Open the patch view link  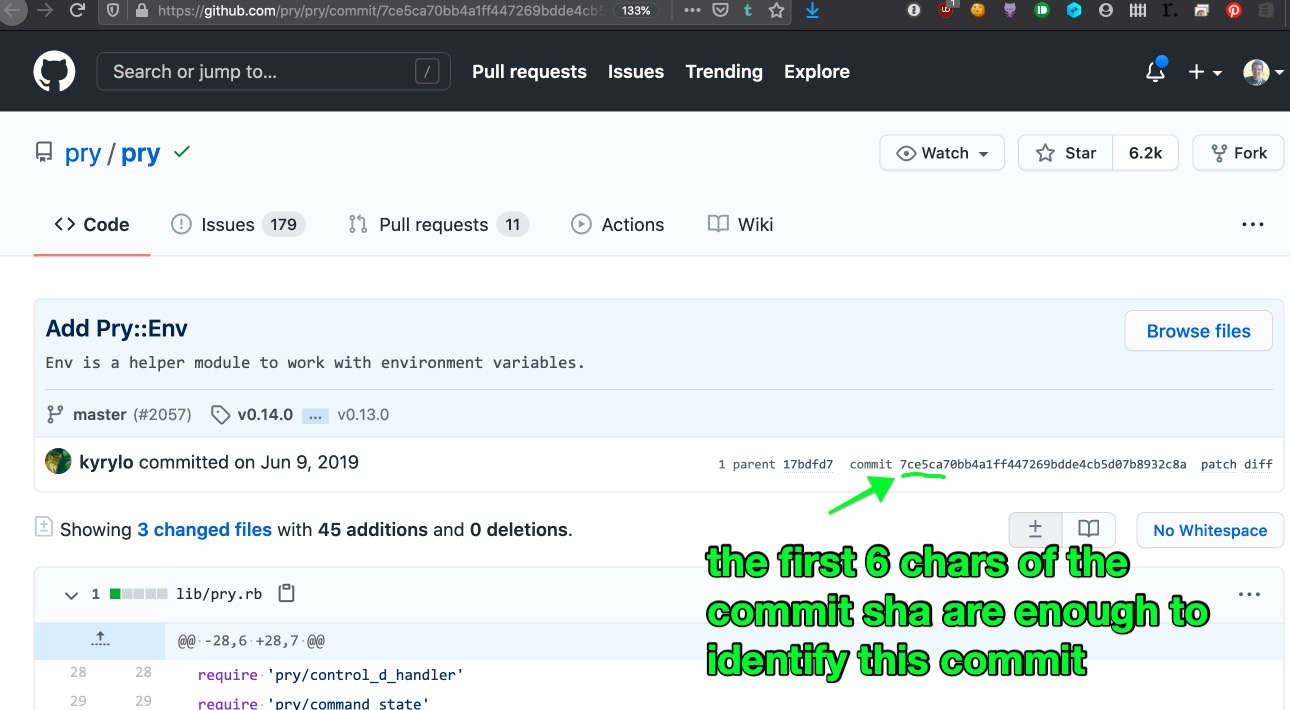[1218, 464]
